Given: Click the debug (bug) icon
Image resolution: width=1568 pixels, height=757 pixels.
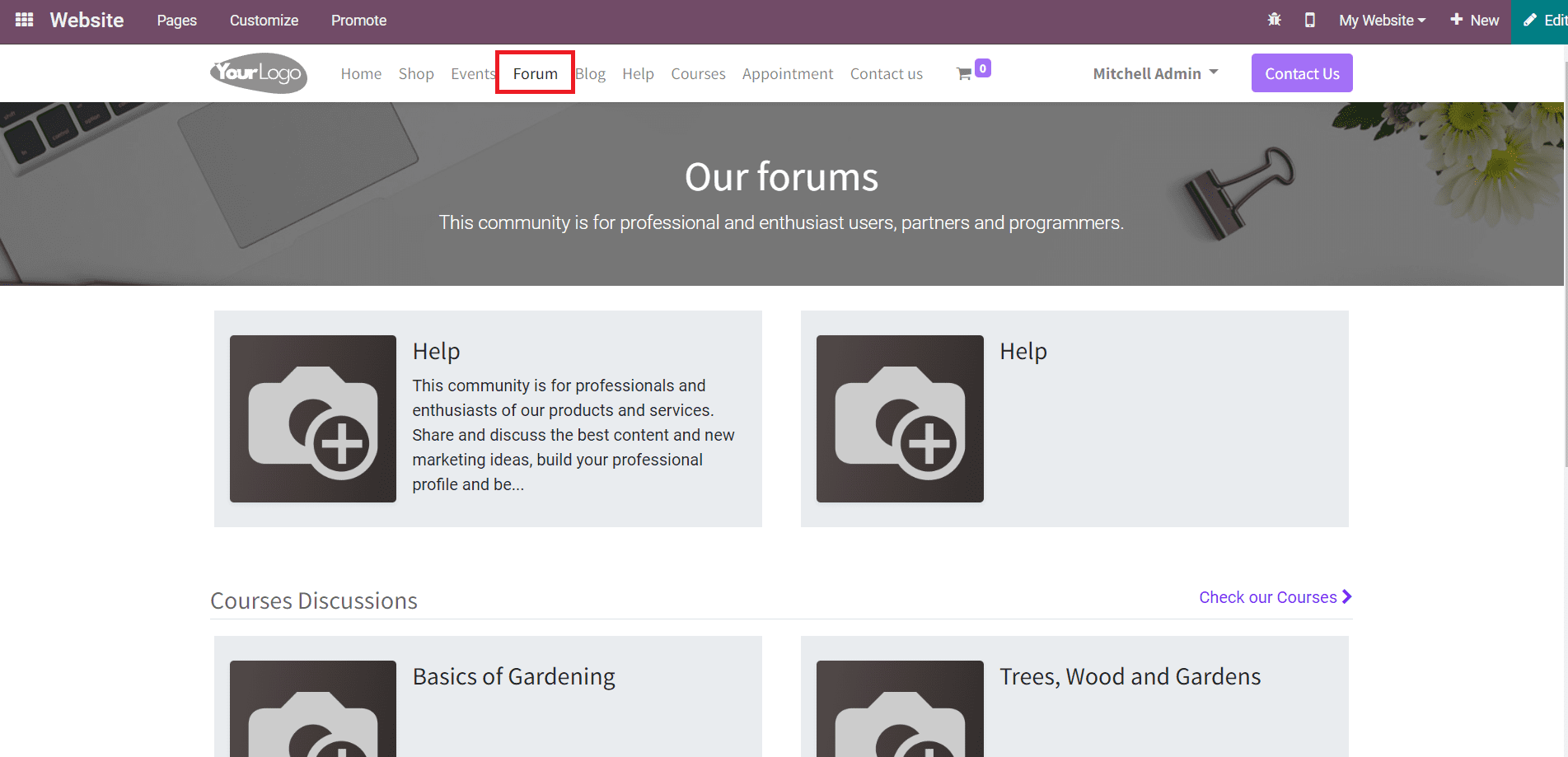Looking at the screenshot, I should (1274, 19).
